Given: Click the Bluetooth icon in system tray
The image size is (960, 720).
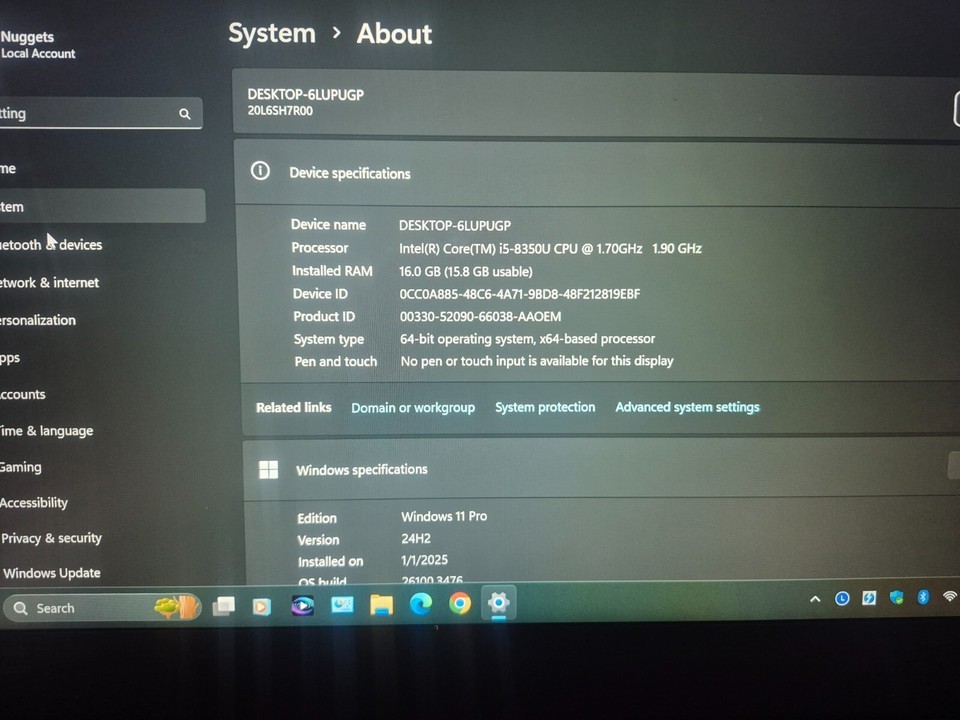Looking at the screenshot, I should click(x=923, y=596).
